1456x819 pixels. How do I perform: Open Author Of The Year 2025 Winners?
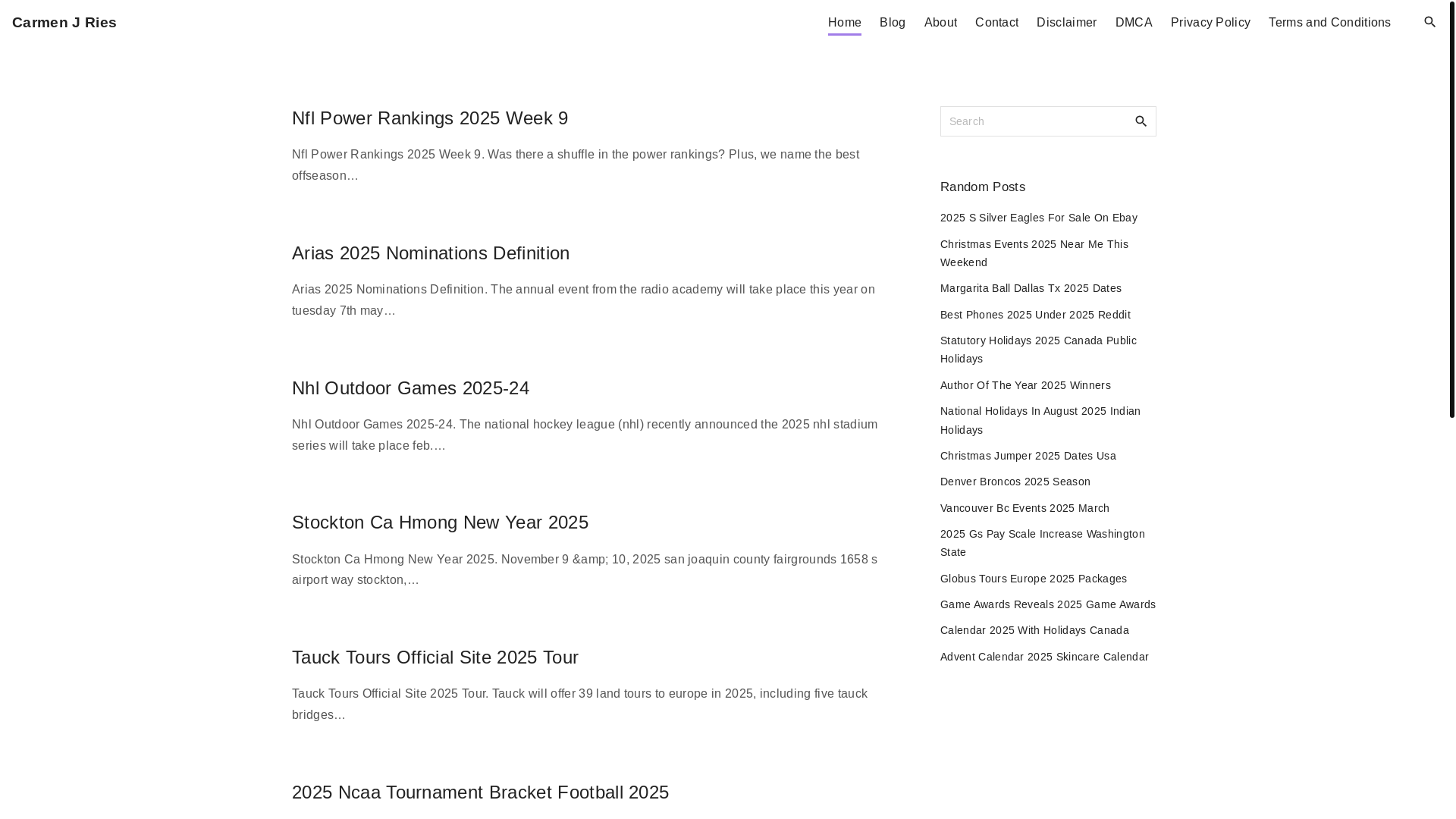(1025, 385)
